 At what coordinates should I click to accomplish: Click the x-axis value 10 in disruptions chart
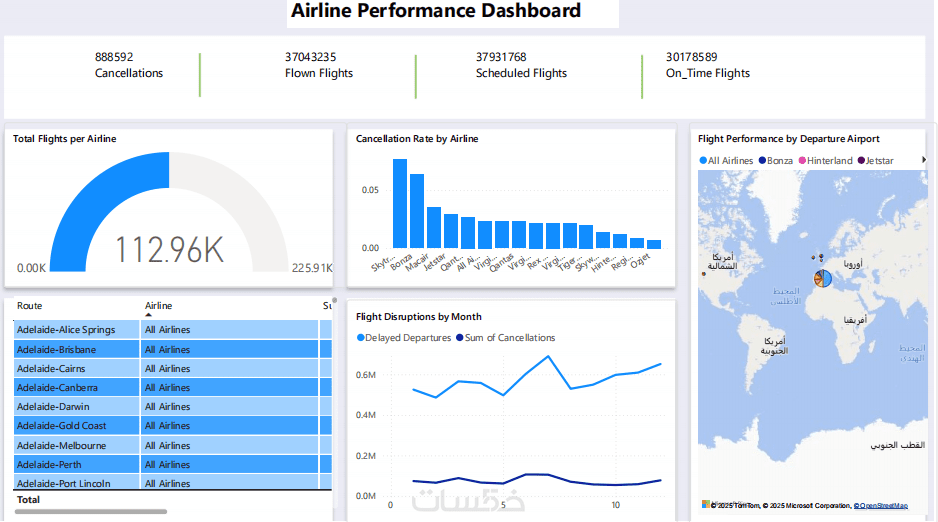point(616,505)
